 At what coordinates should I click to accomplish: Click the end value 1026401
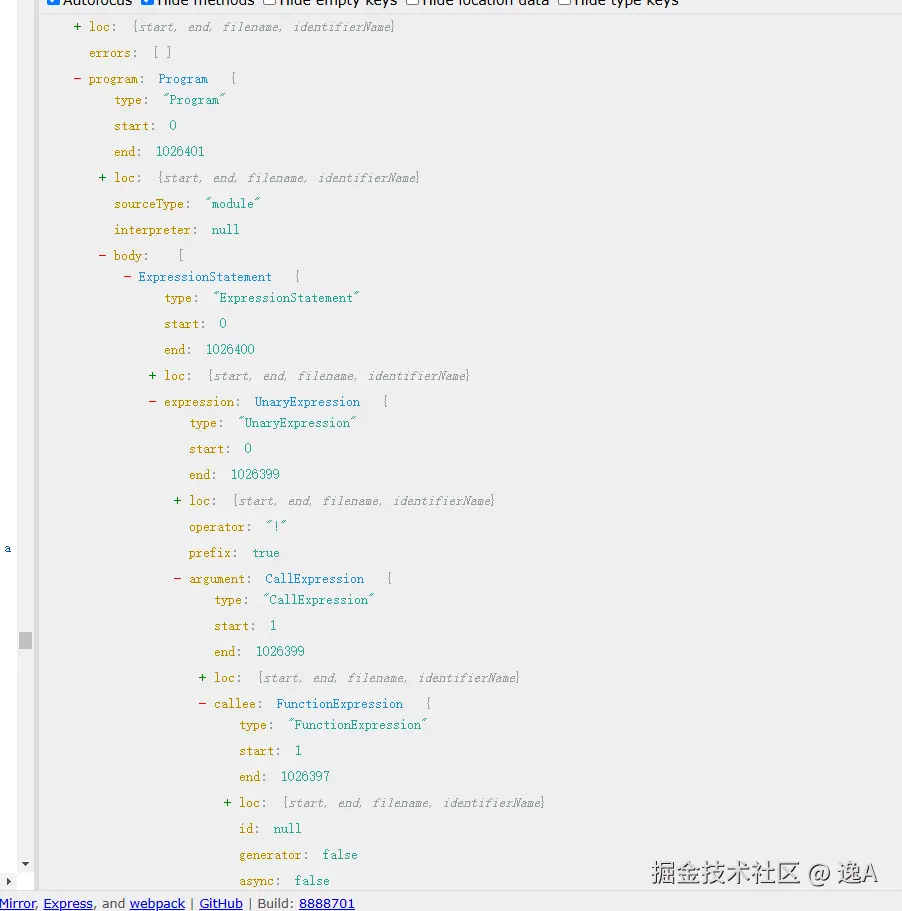pyautogui.click(x=180, y=152)
